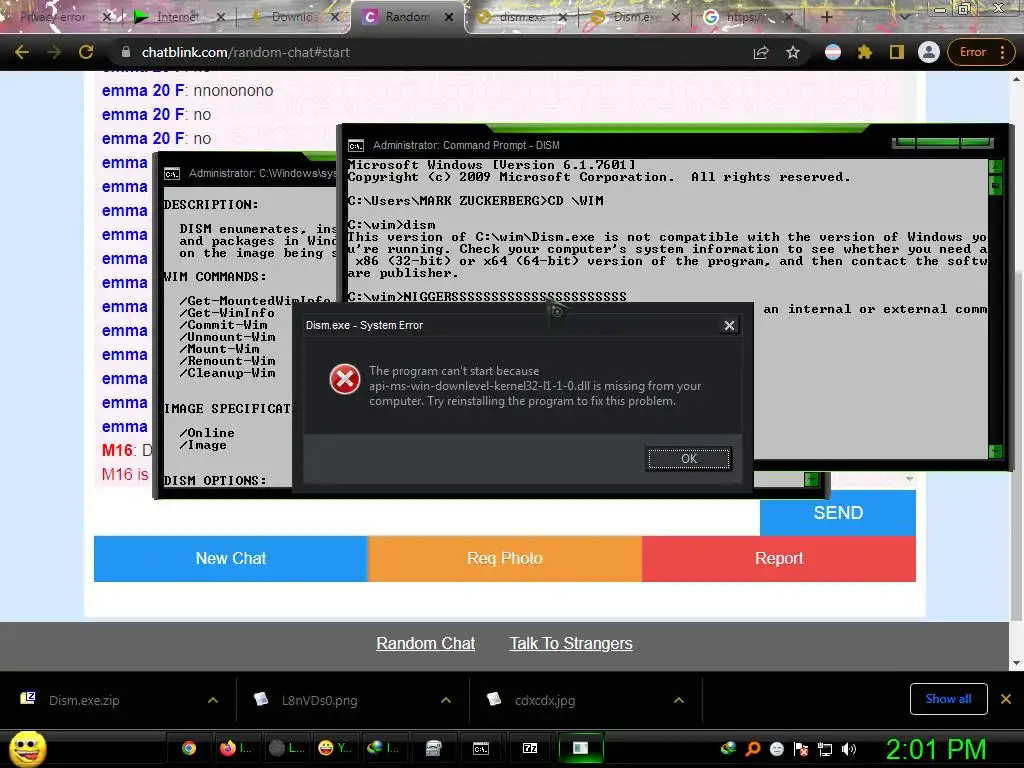Report the chat partner

[x=778, y=558]
